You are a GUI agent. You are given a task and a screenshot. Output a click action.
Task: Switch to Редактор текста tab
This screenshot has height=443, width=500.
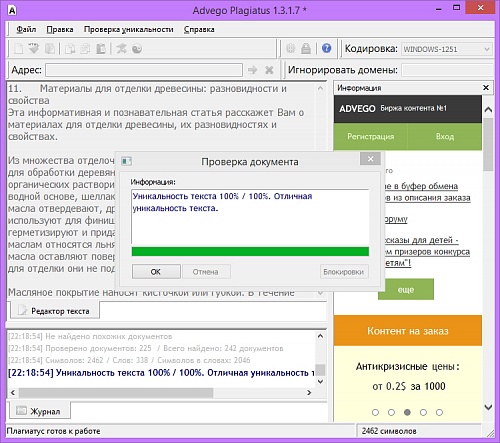click(x=55, y=311)
